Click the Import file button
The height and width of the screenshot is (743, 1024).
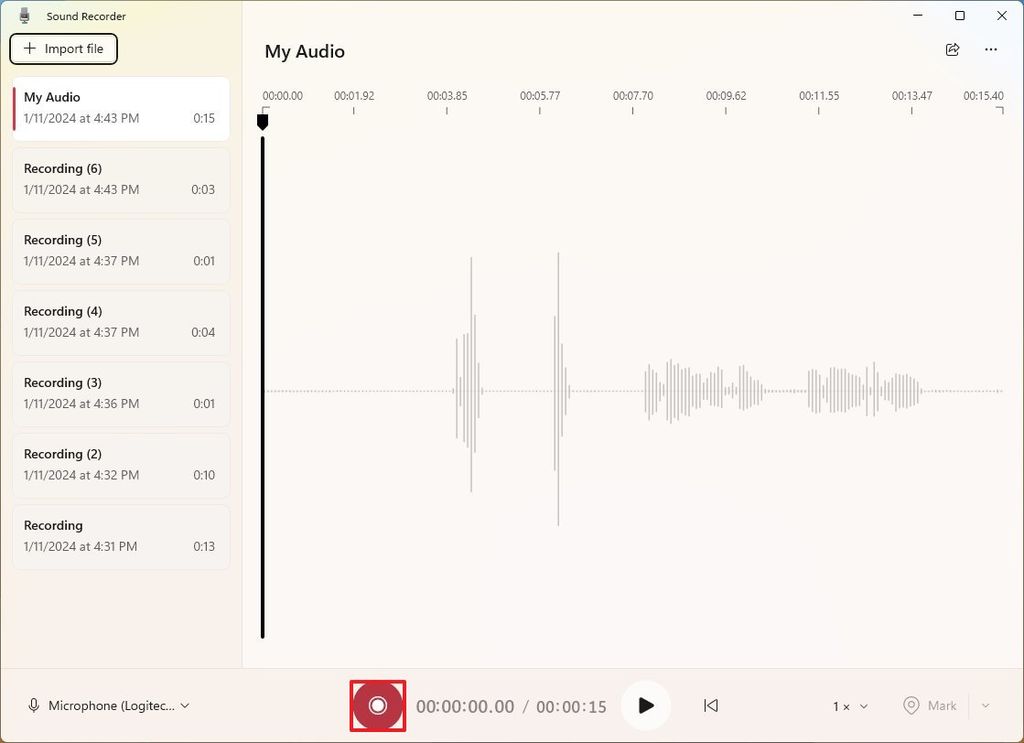click(x=63, y=48)
